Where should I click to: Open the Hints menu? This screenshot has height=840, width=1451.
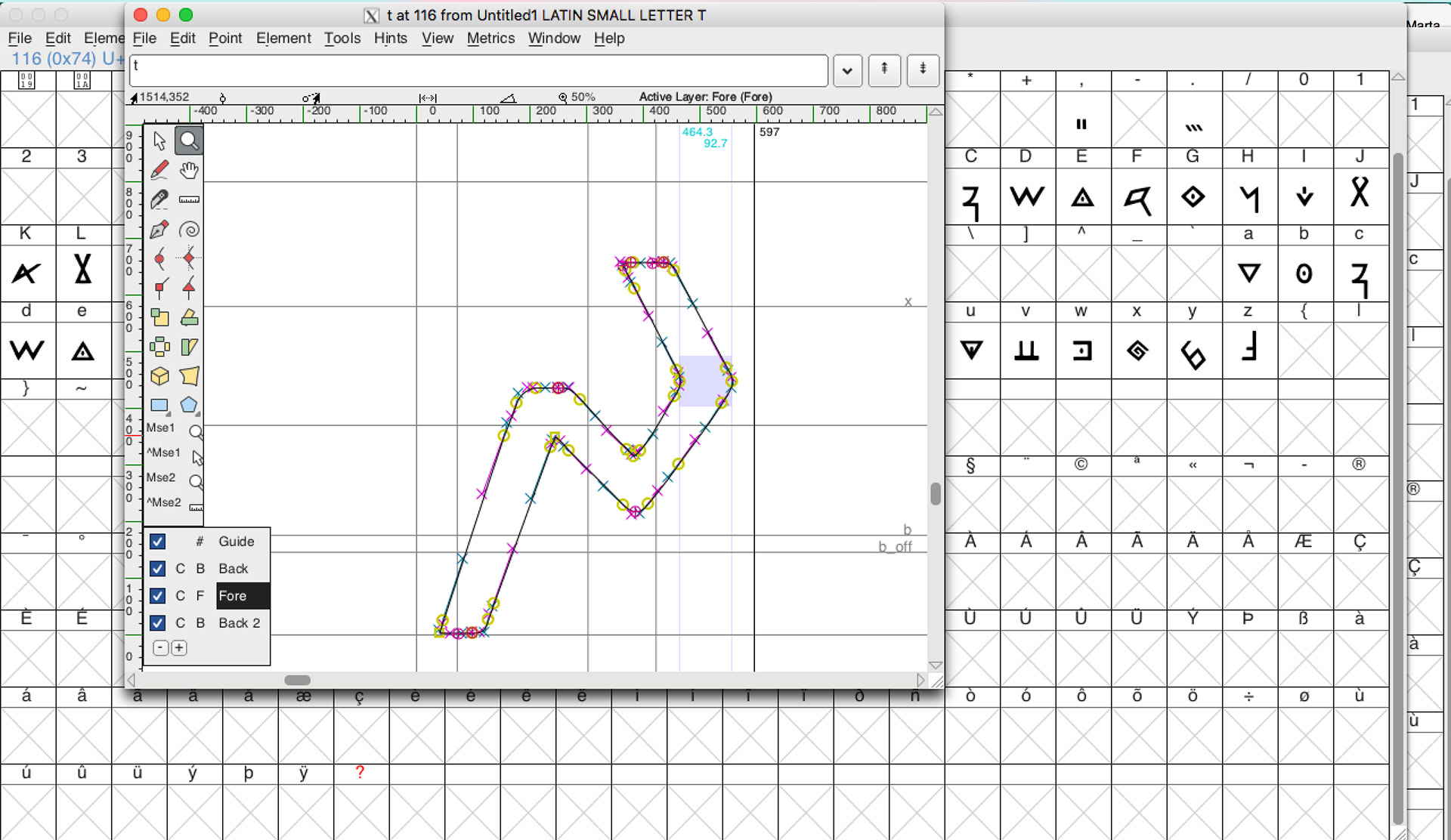[391, 39]
